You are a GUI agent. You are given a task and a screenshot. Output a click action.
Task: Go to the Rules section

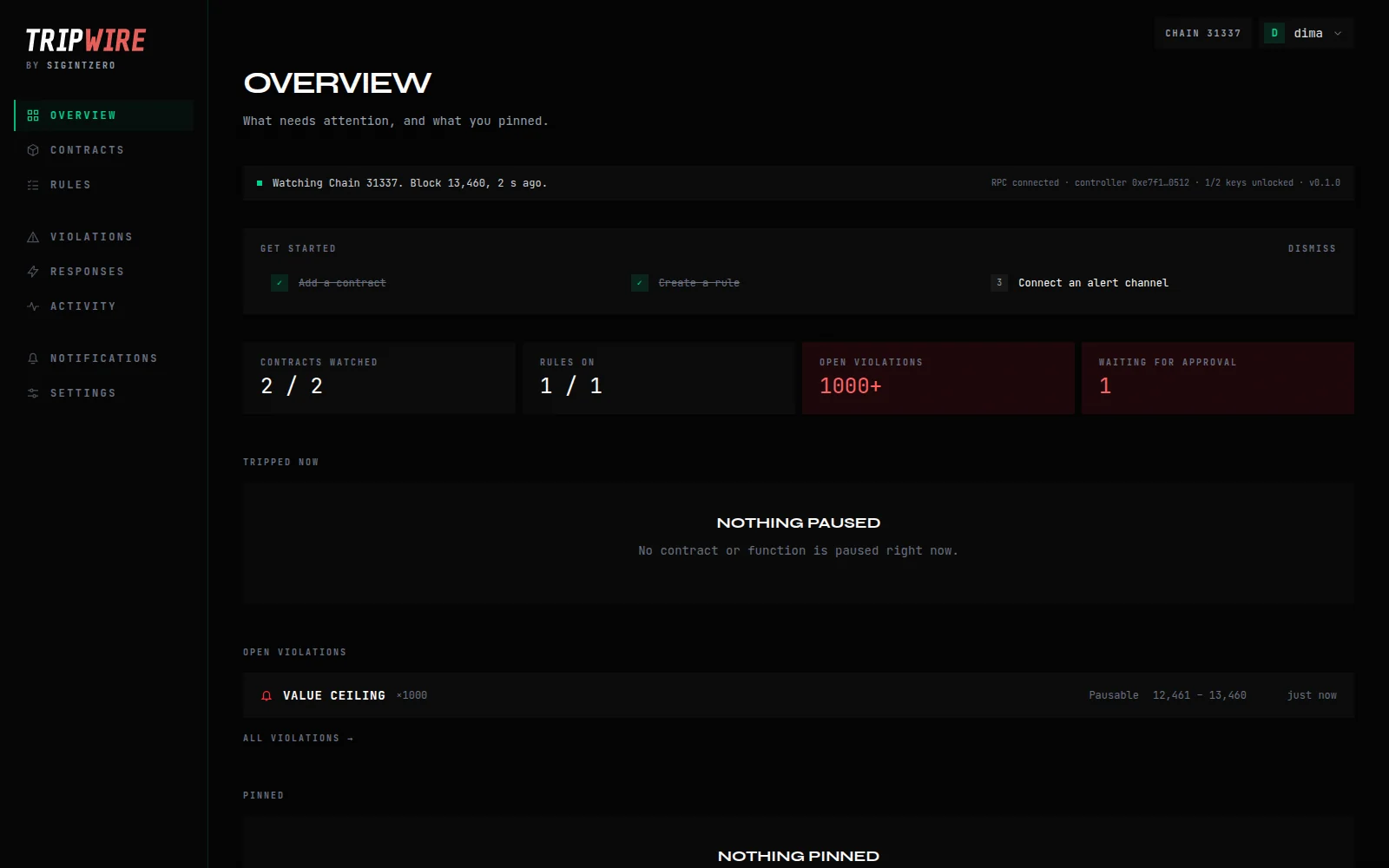click(103, 185)
